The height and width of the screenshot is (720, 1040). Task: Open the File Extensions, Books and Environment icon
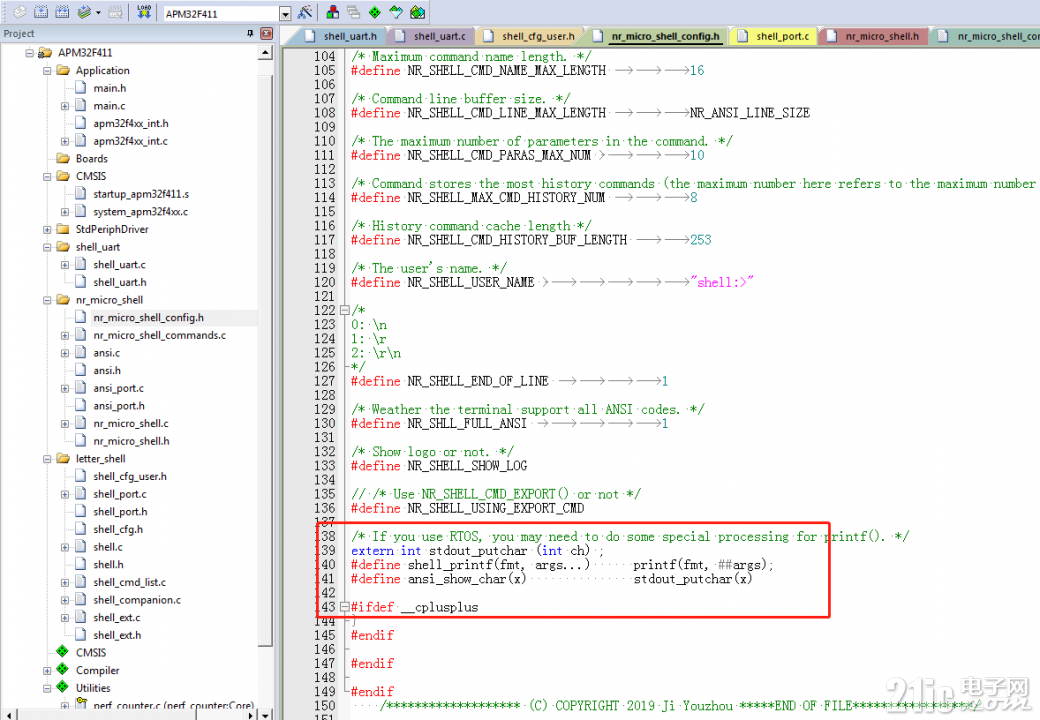click(x=332, y=12)
